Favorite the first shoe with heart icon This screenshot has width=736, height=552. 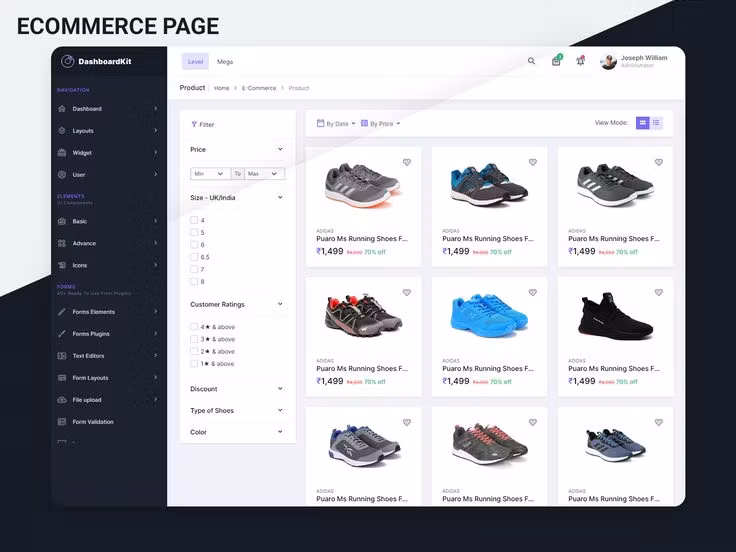click(407, 162)
